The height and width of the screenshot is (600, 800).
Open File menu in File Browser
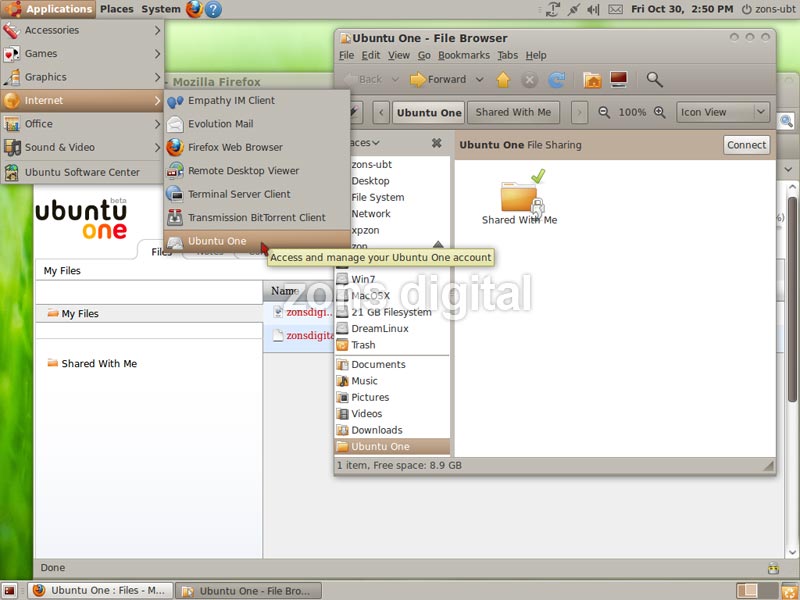346,55
